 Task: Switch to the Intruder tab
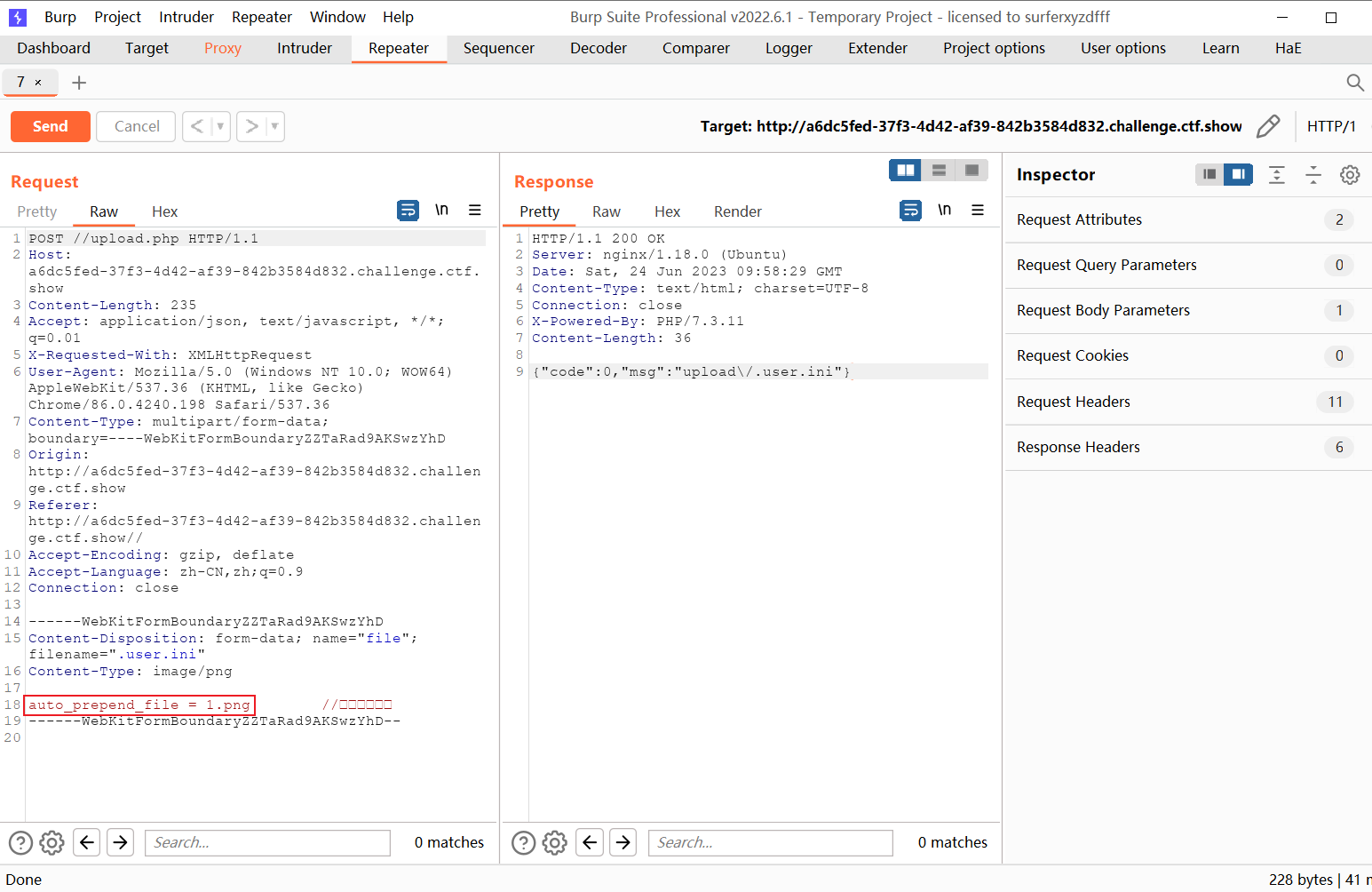305,48
